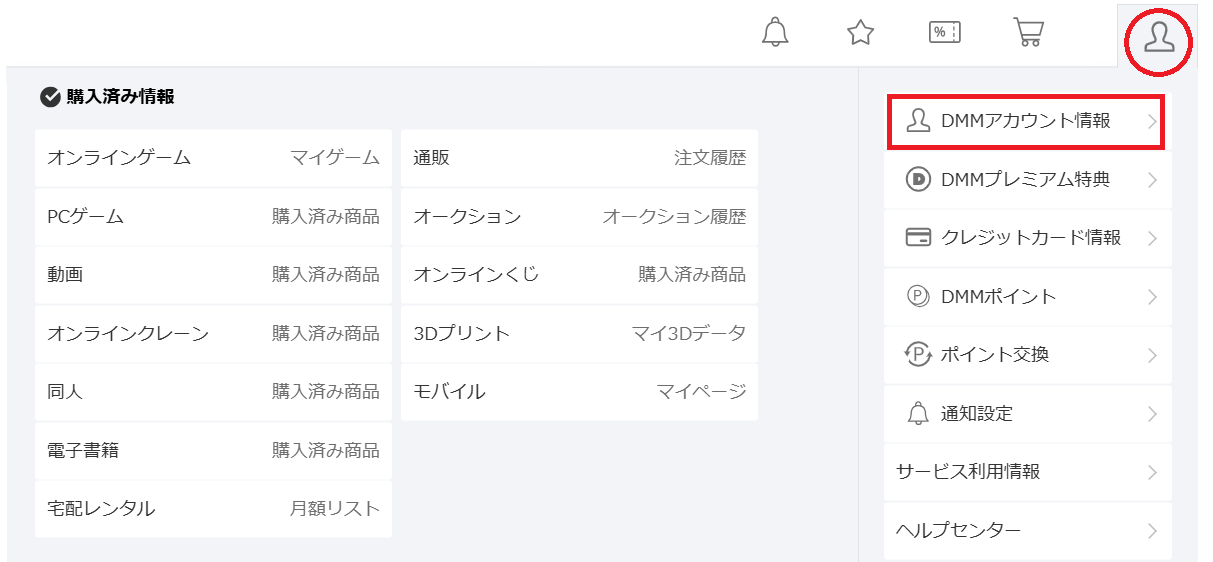1213x562 pixels.
Task: Click the D badge icon beside DMMプレミアム特典
Action: [917, 180]
